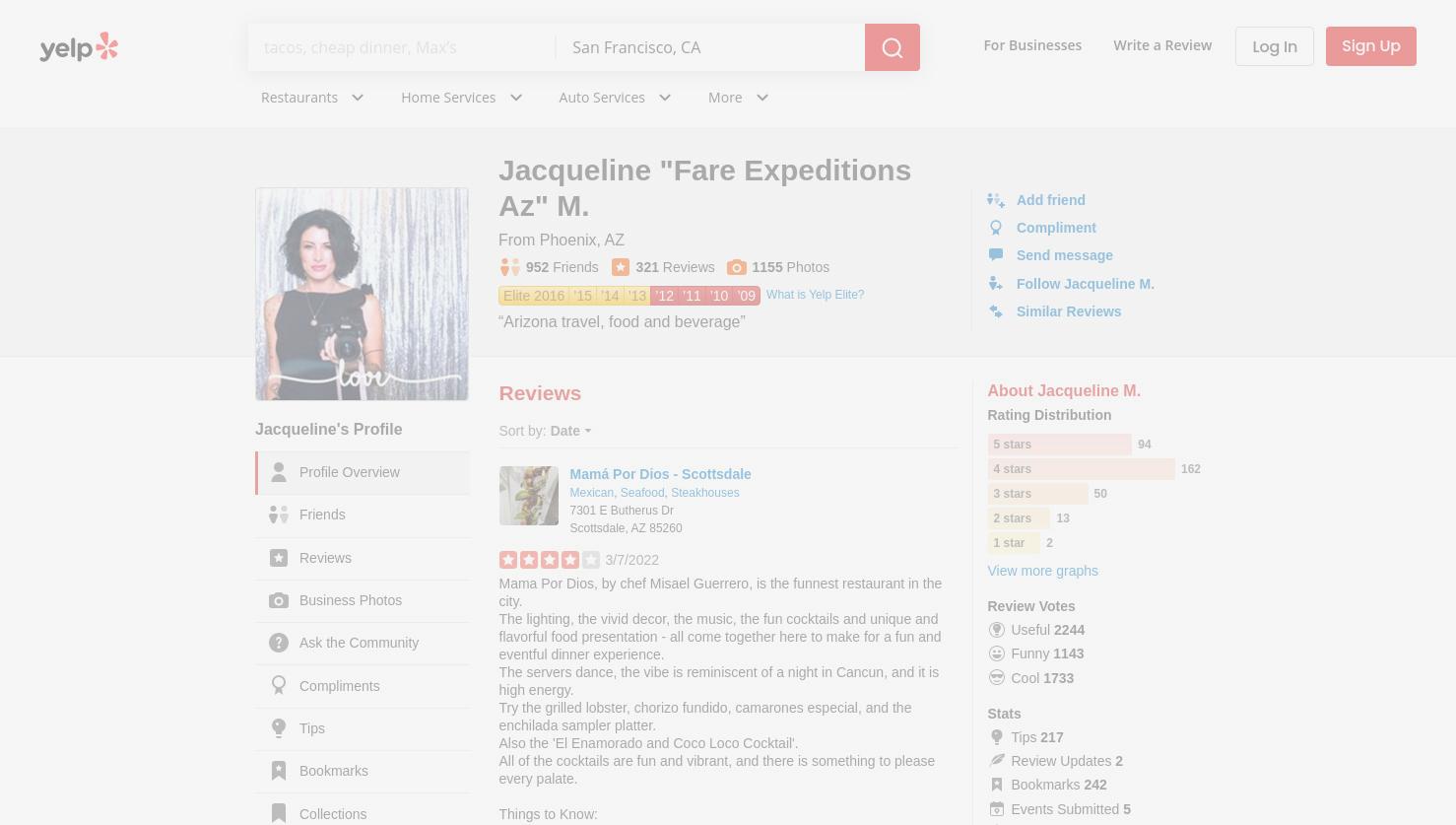Expand the More dropdown menu
The image size is (1456, 825).
coord(738,98)
